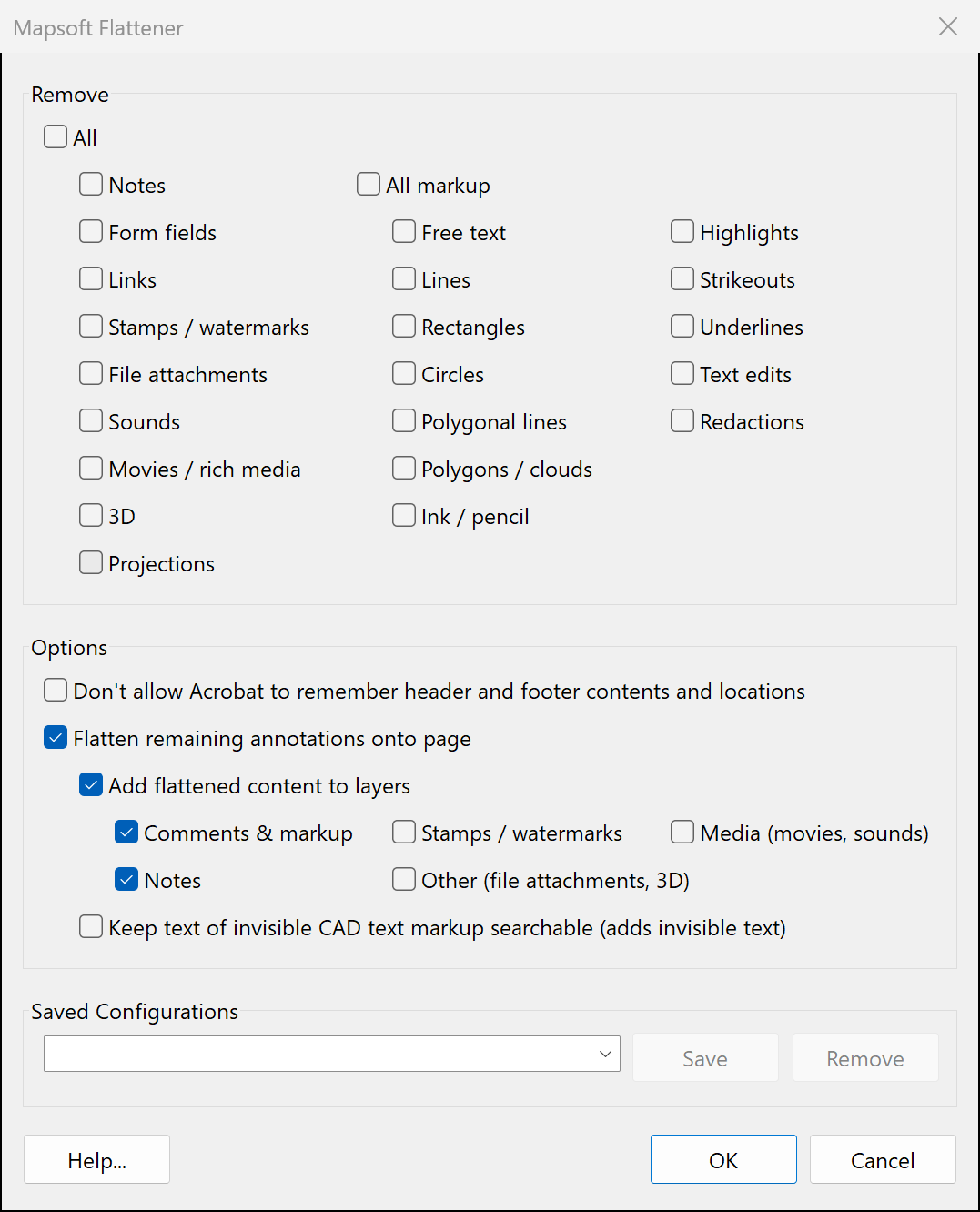Click the Cancel button
The image size is (980, 1212).
pos(883,1159)
